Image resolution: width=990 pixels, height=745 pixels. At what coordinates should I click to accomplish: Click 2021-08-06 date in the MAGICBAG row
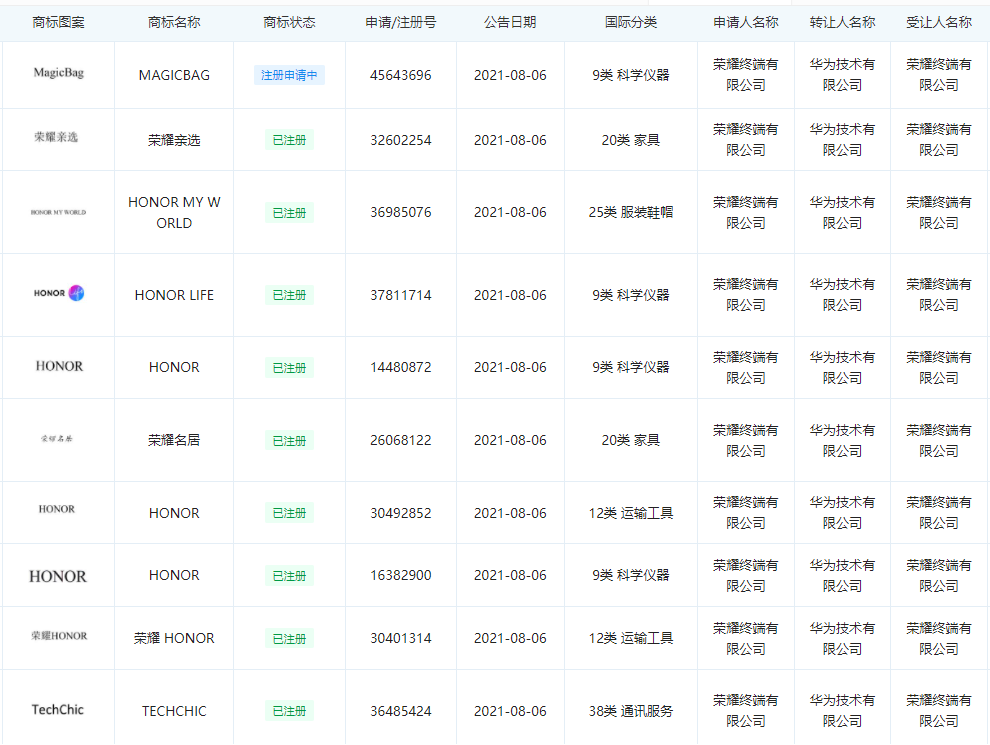click(510, 75)
